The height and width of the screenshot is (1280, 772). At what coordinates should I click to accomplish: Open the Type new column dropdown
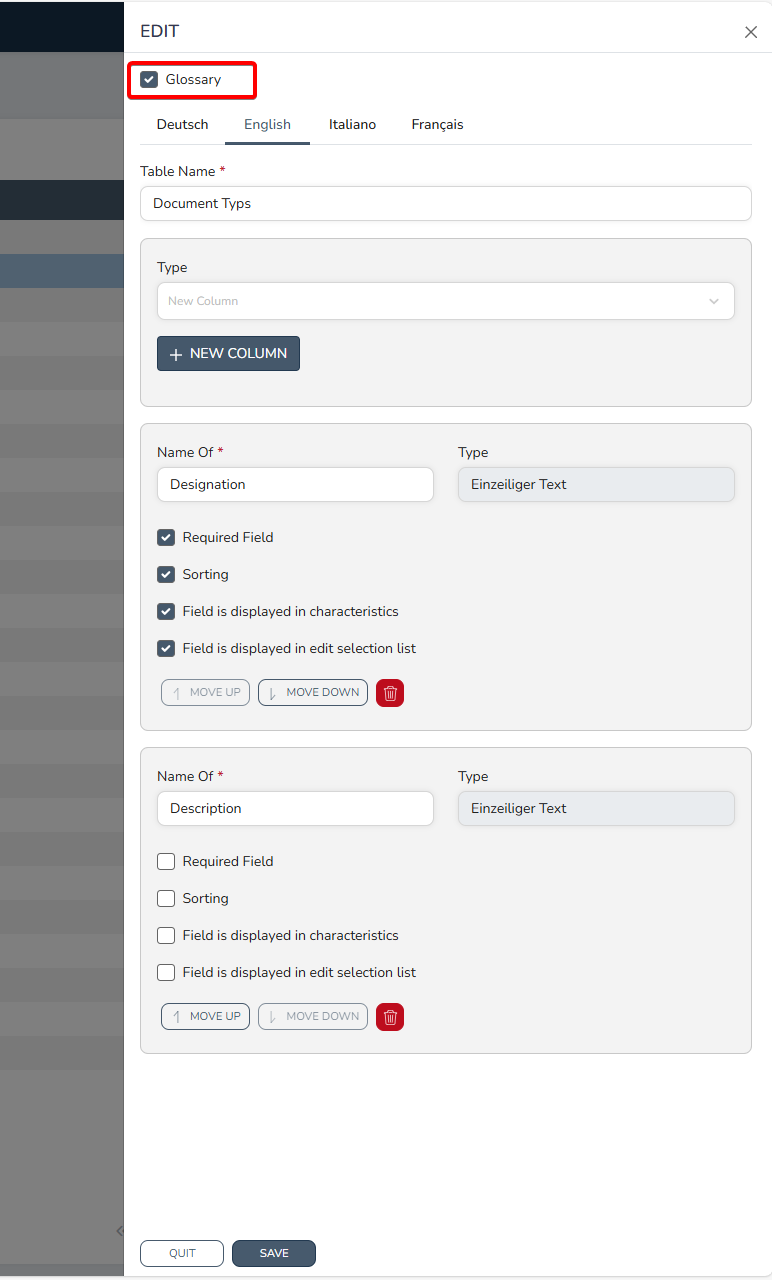click(430, 301)
